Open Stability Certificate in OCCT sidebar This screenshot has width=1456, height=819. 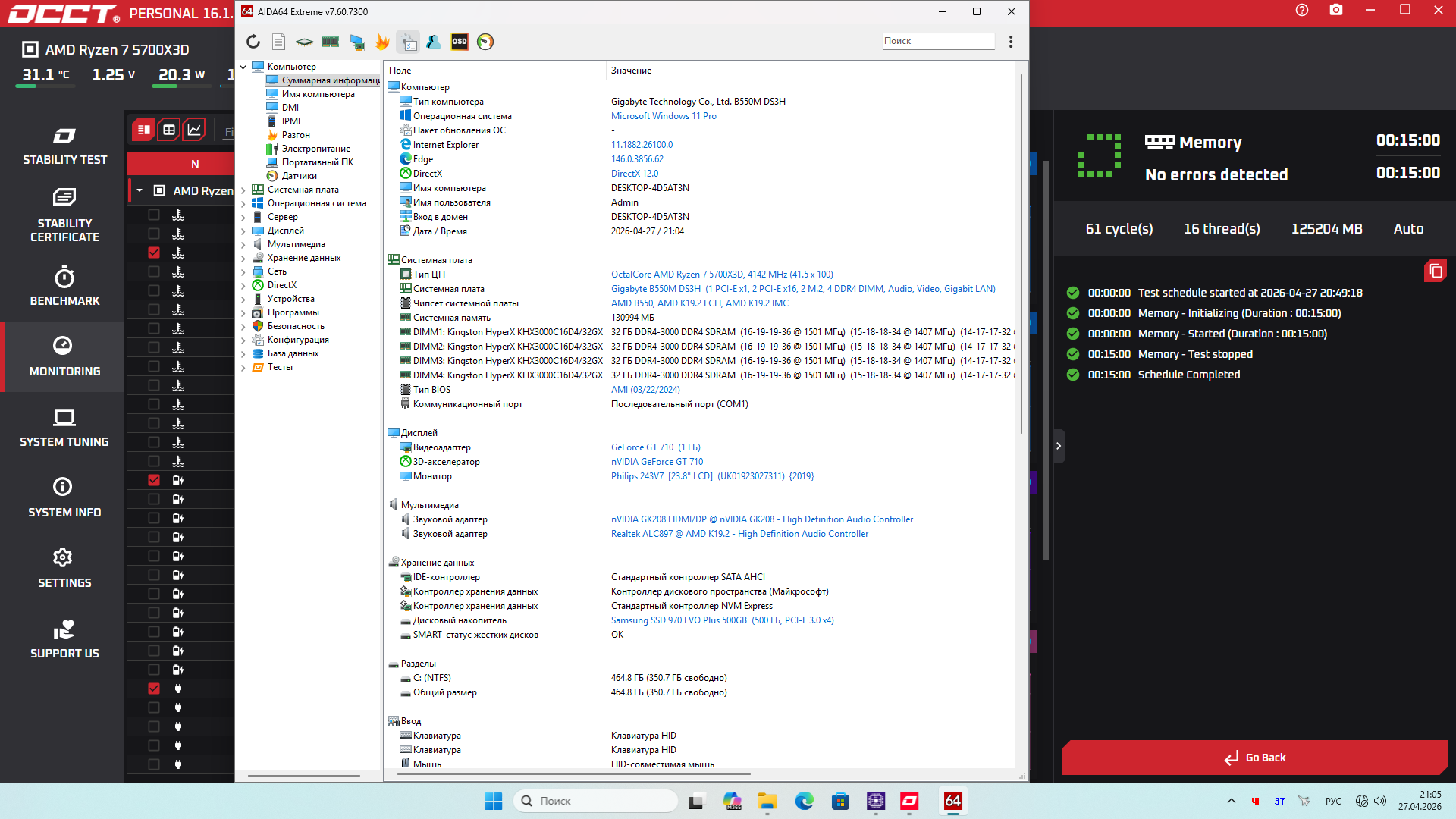(x=64, y=215)
